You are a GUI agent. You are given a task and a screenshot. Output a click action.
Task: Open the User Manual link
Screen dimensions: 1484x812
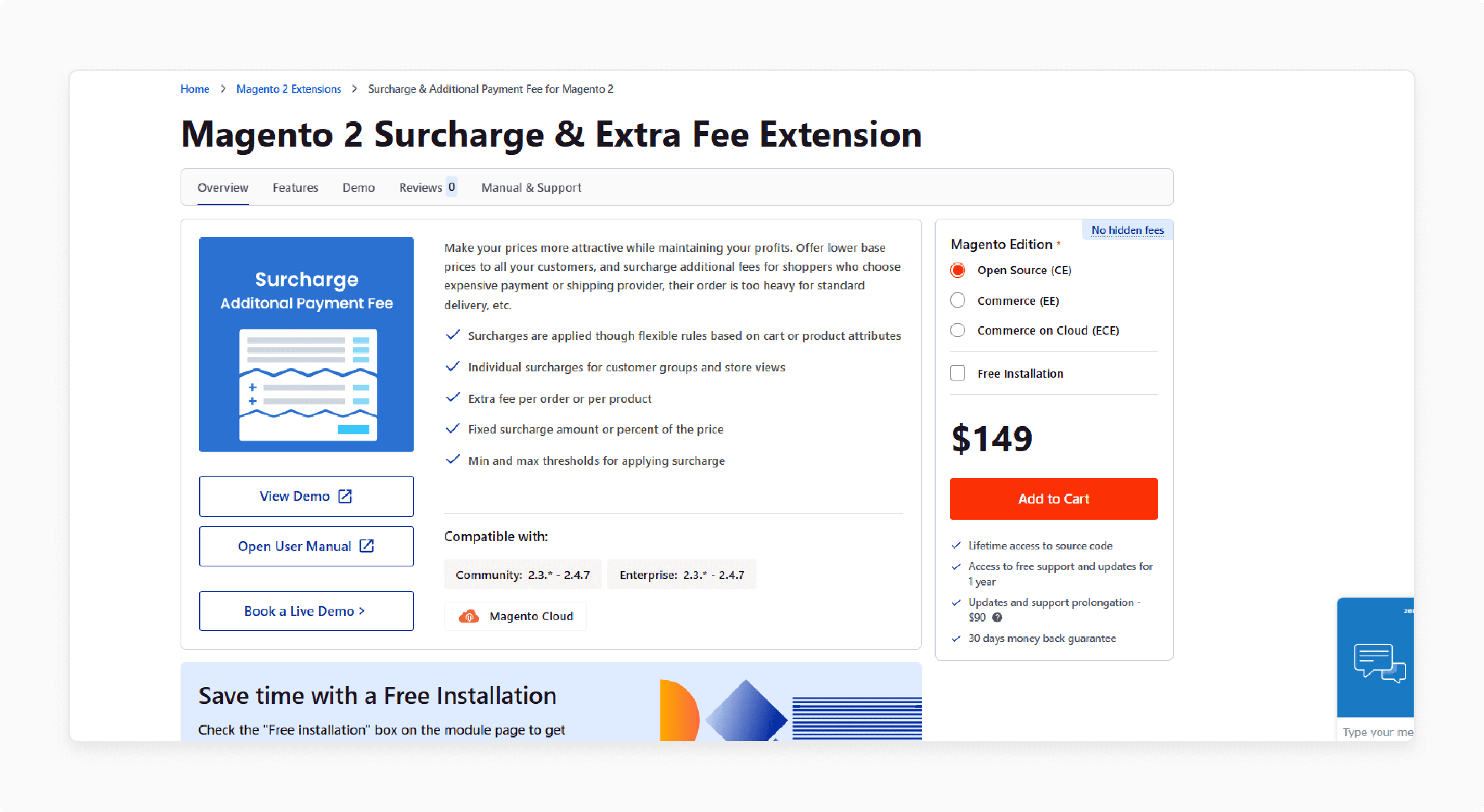[x=305, y=546]
